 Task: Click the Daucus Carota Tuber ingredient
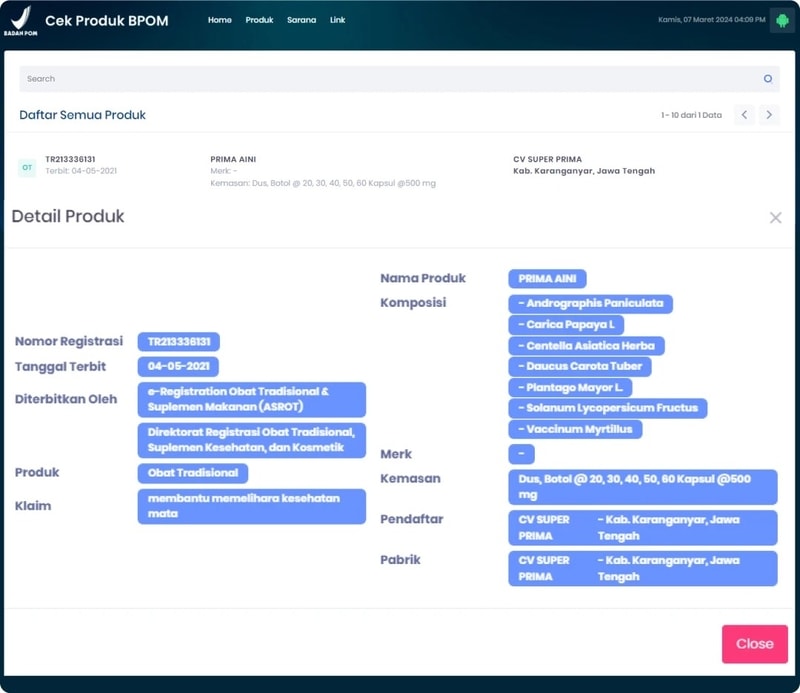580,366
